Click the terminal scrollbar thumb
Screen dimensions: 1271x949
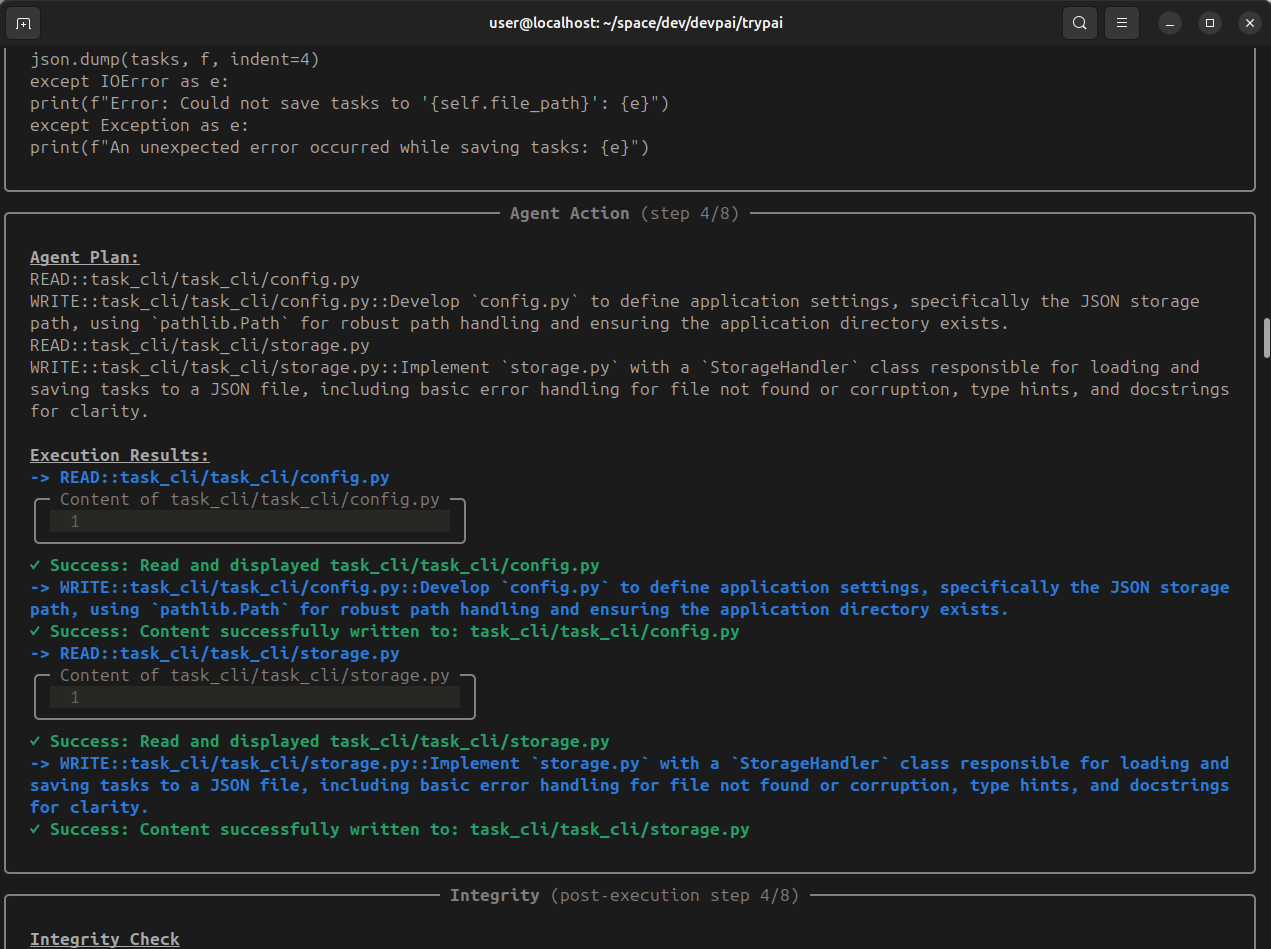point(1266,338)
